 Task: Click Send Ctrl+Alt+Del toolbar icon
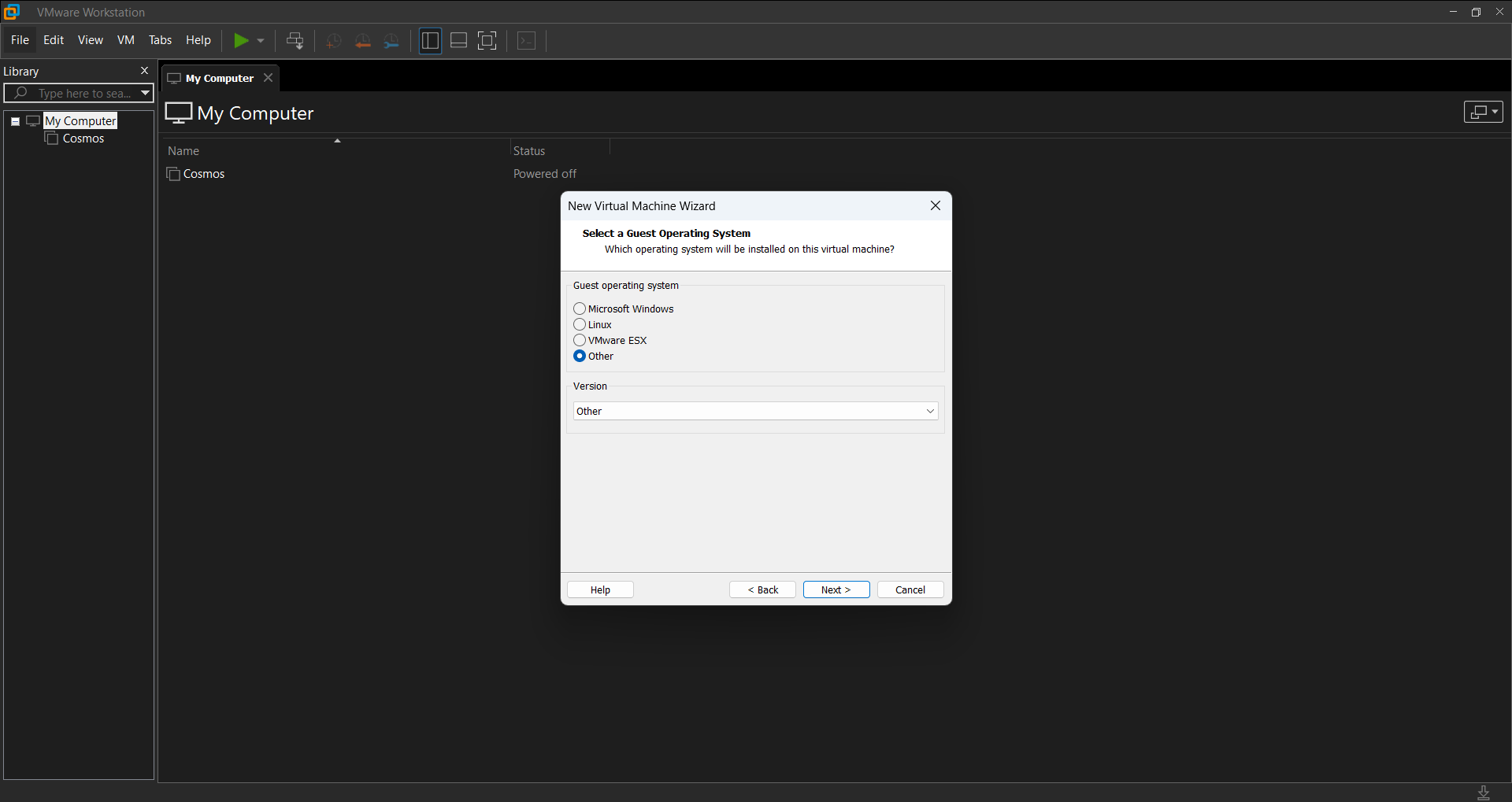pyautogui.click(x=295, y=40)
